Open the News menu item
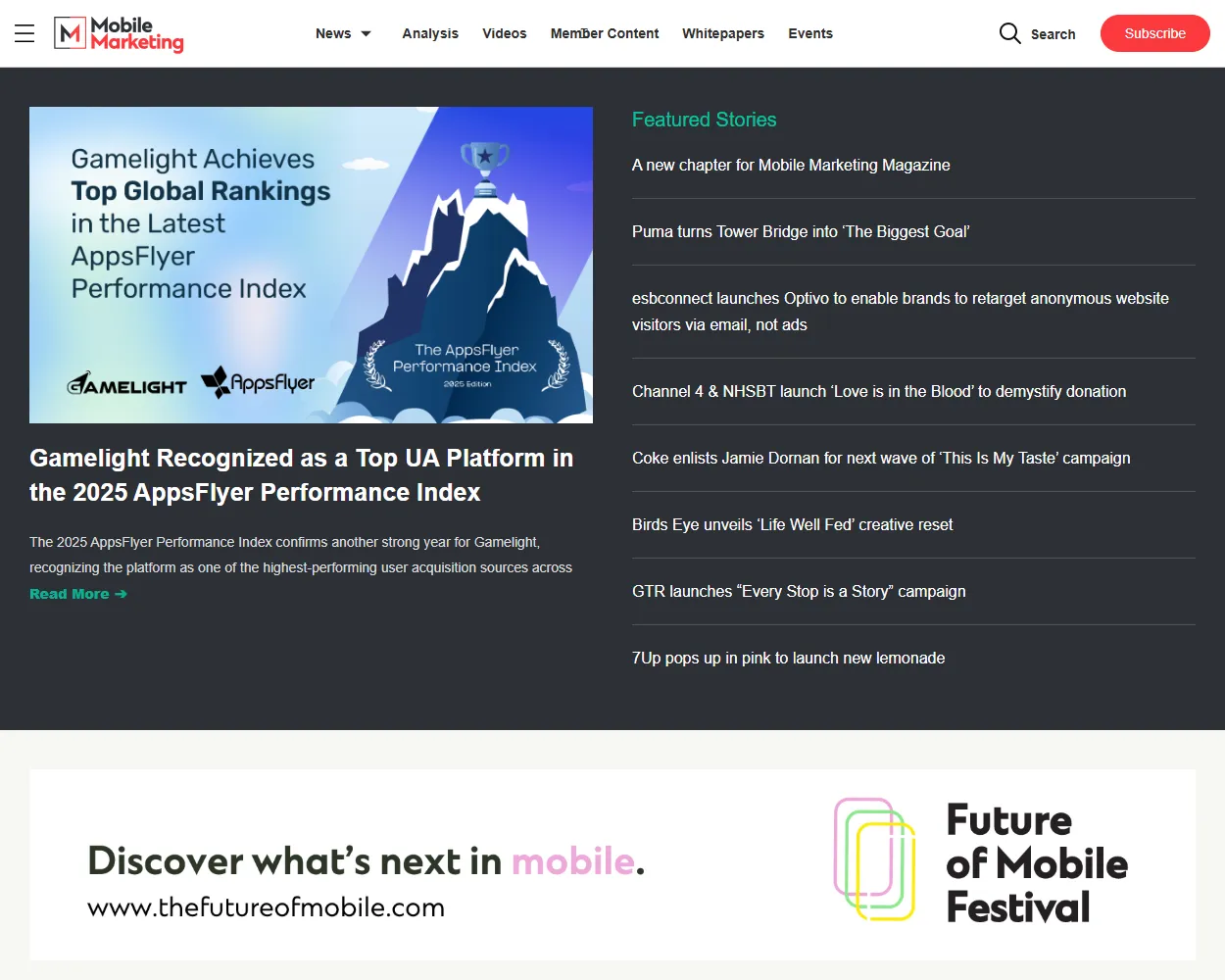The image size is (1225, 980). tap(333, 33)
